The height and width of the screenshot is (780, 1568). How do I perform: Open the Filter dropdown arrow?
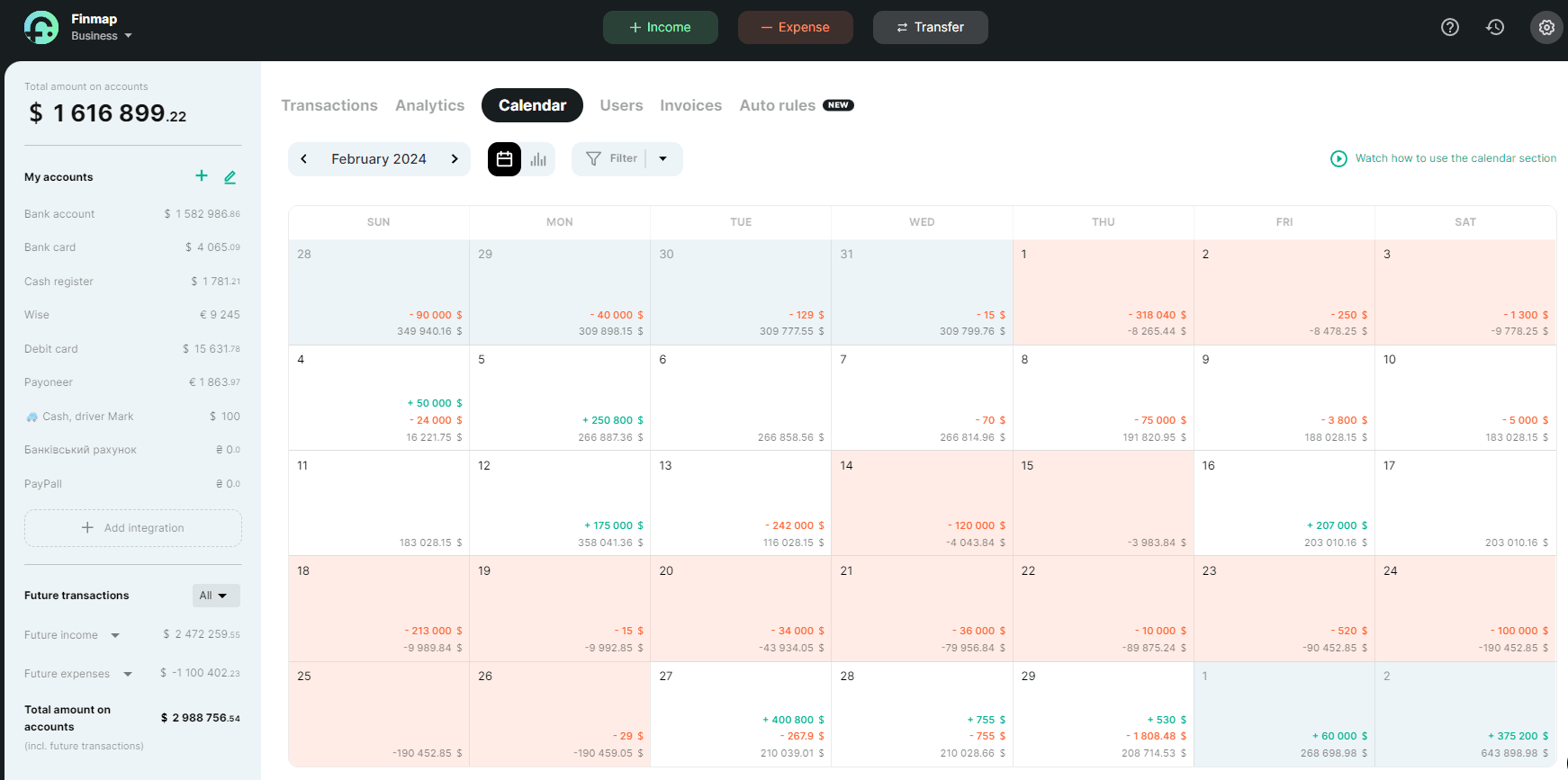[663, 159]
